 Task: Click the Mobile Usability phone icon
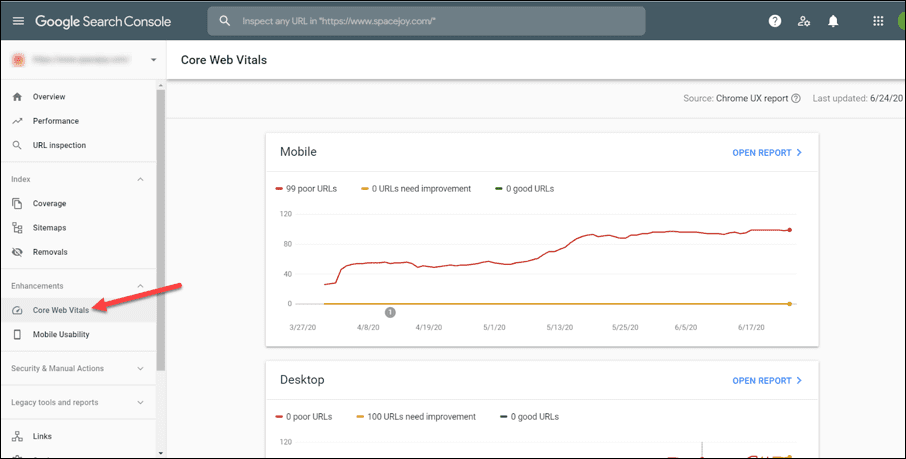tap(17, 335)
